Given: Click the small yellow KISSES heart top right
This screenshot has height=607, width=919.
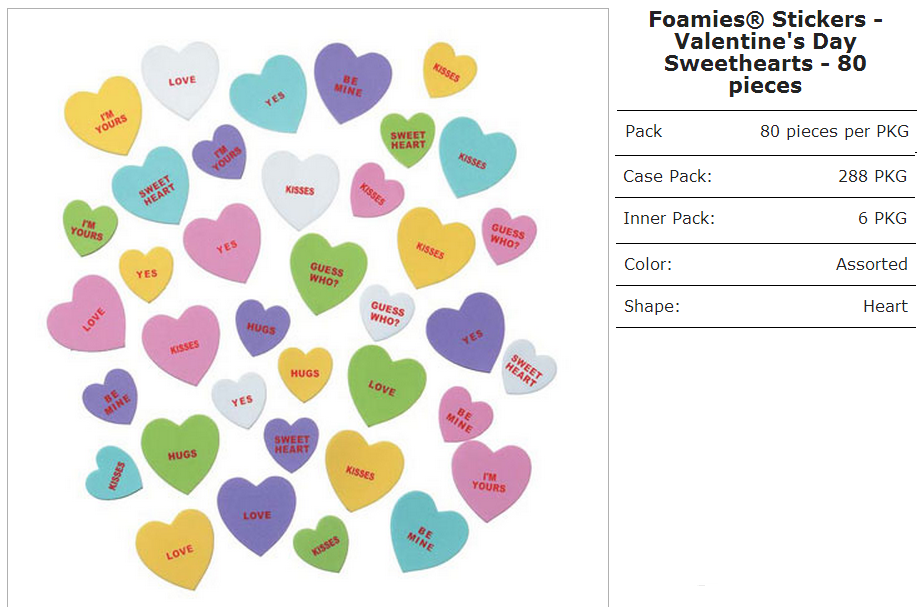Looking at the screenshot, I should [449, 70].
